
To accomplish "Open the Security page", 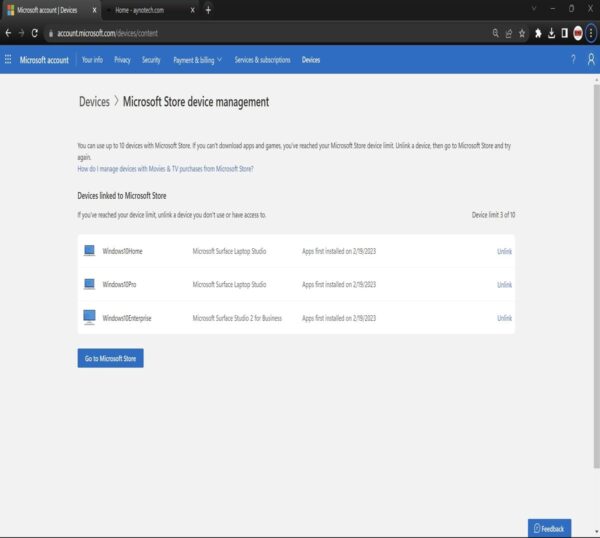I will 151,60.
